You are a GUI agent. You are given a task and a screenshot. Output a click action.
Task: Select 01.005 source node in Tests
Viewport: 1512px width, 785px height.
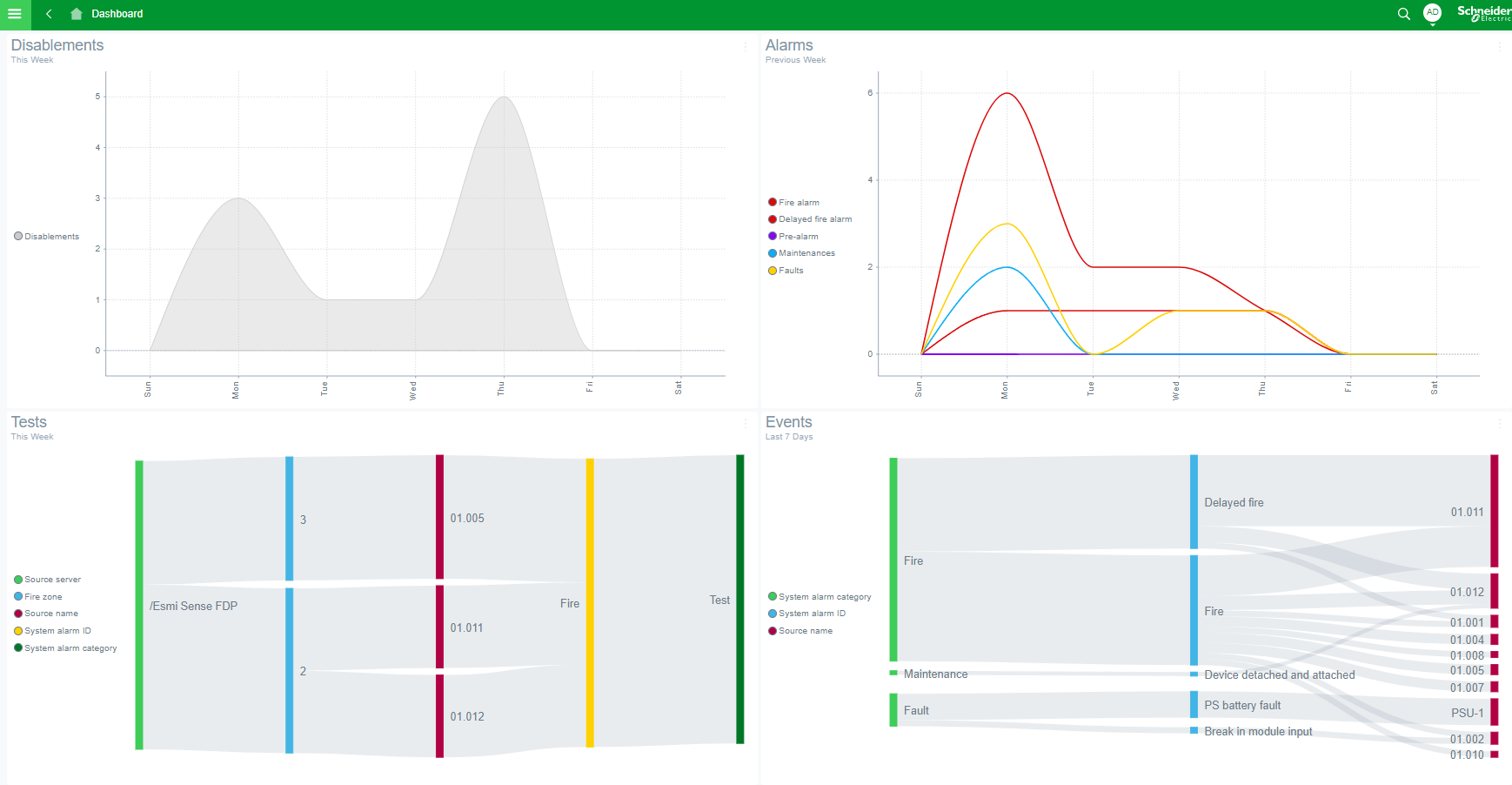coord(440,517)
